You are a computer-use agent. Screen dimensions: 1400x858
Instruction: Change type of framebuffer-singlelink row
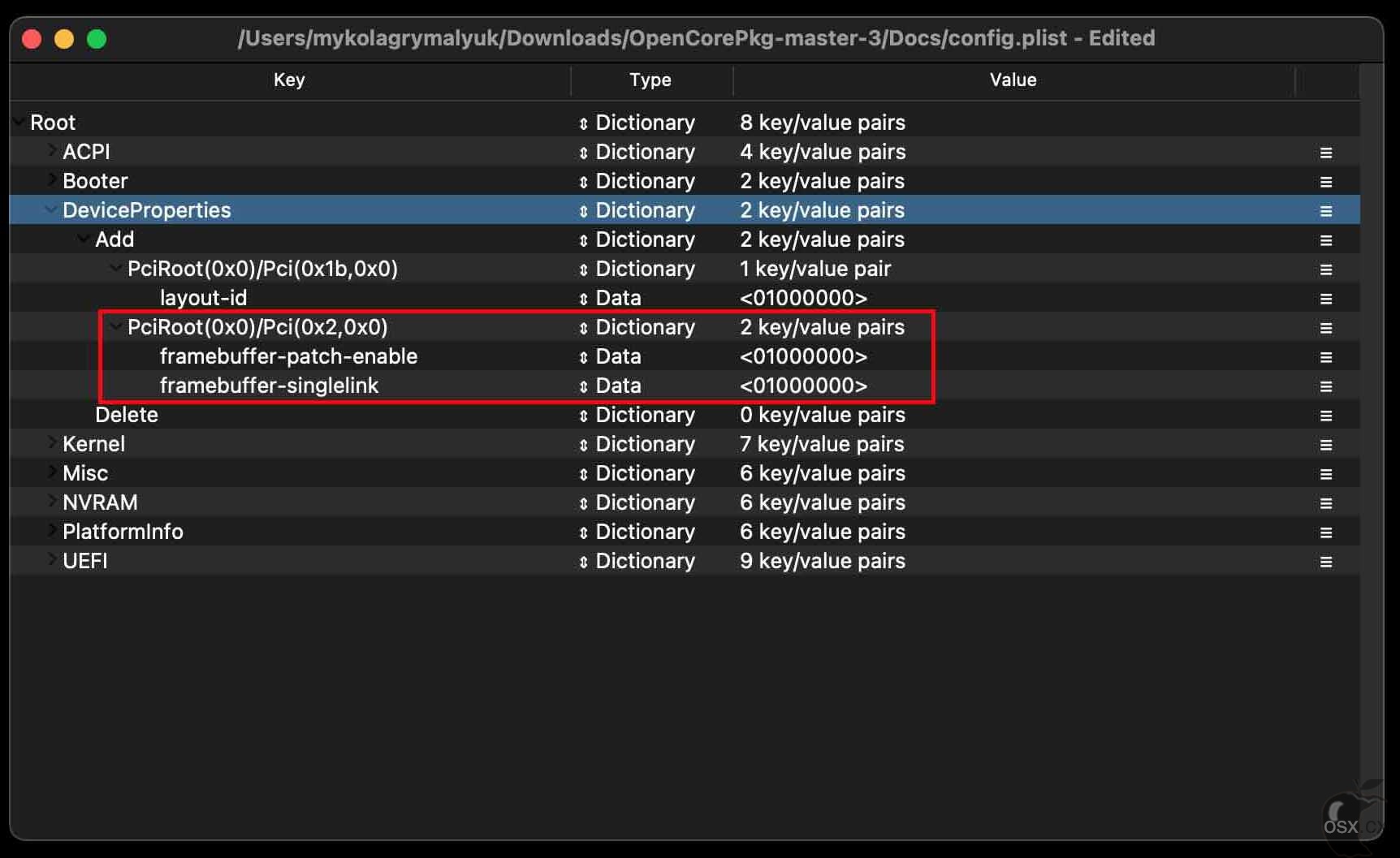click(x=583, y=386)
